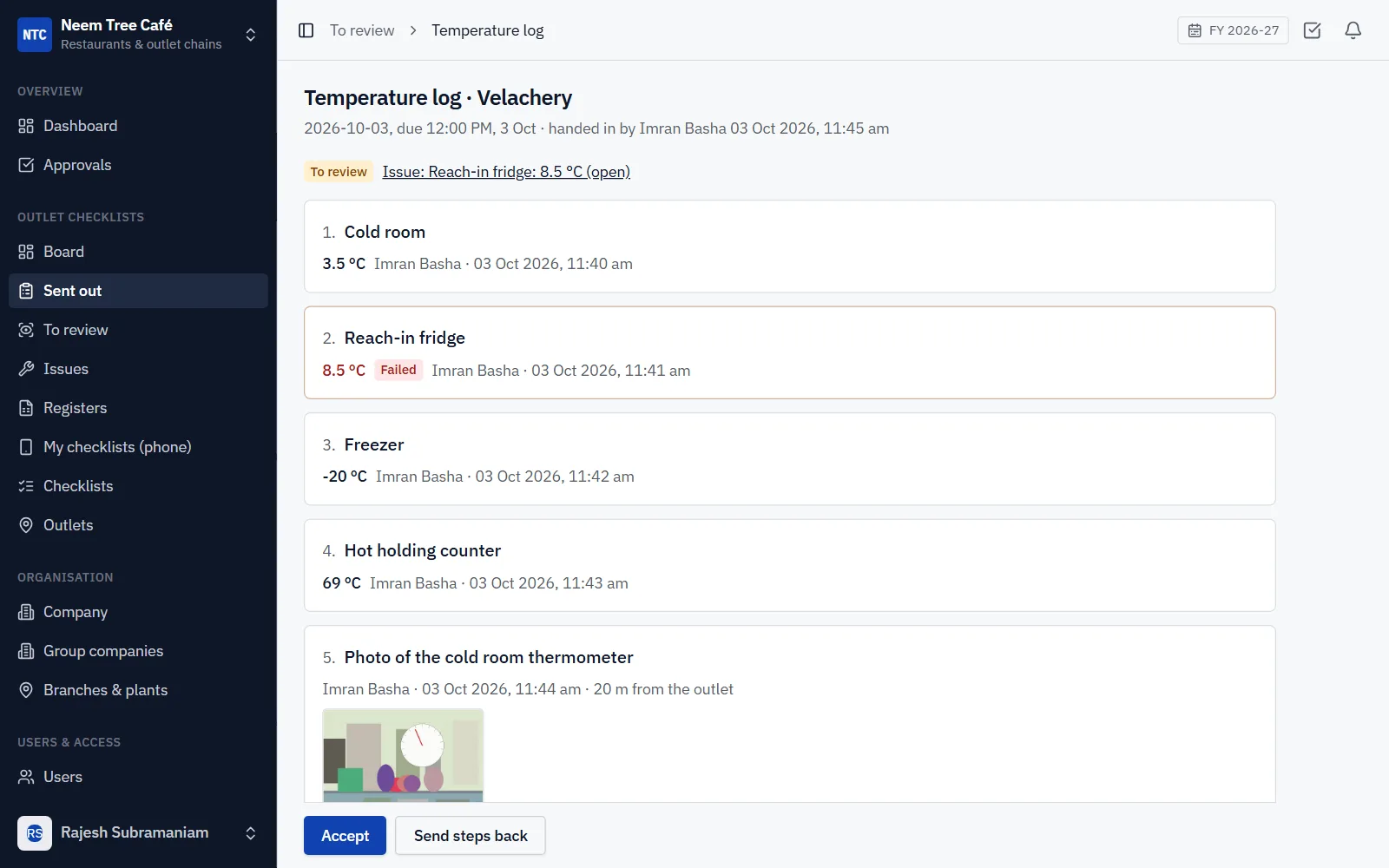Open the Issues menu item

[x=138, y=369]
